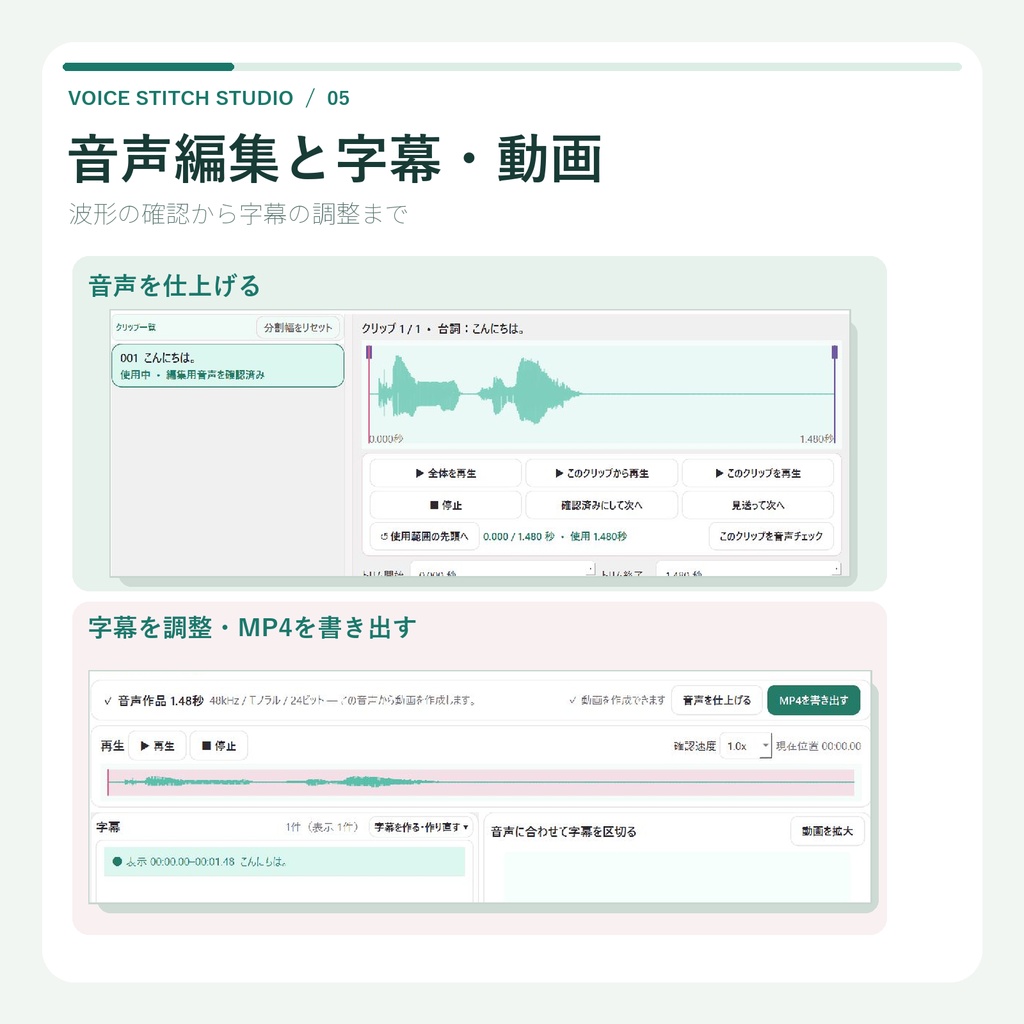The width and height of the screenshot is (1024, 1024).
Task: Open 字幕を作る・作り直す dropdown
Action: [x=421, y=827]
